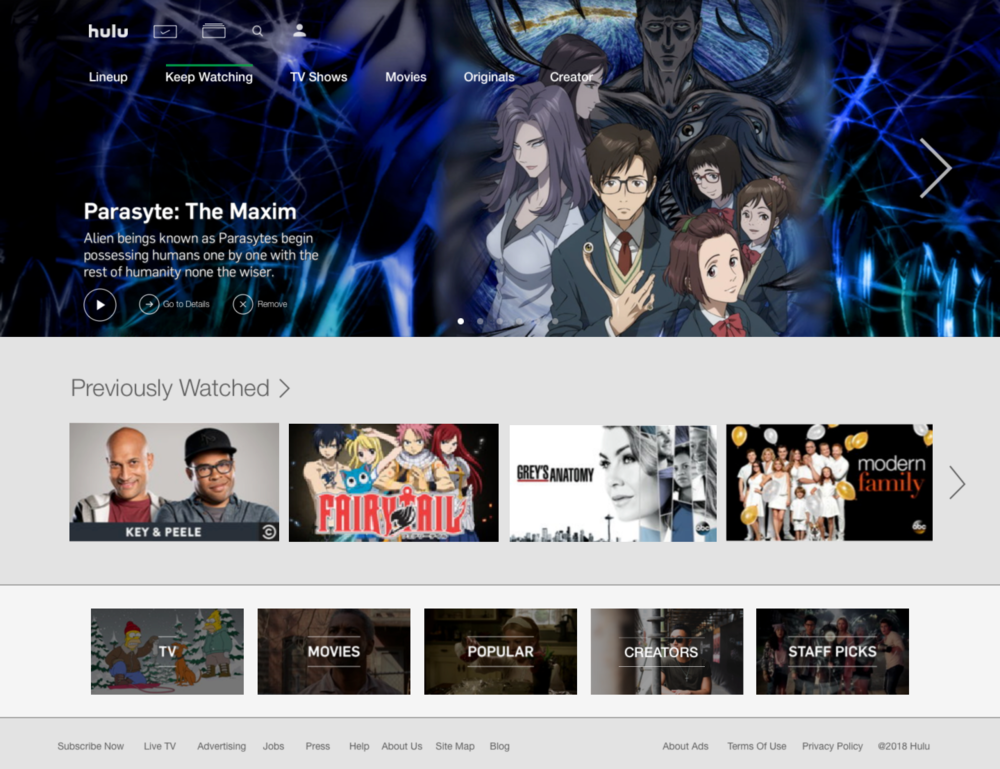Switch to the Creator tab
The height and width of the screenshot is (769, 1000).
pyautogui.click(x=571, y=77)
